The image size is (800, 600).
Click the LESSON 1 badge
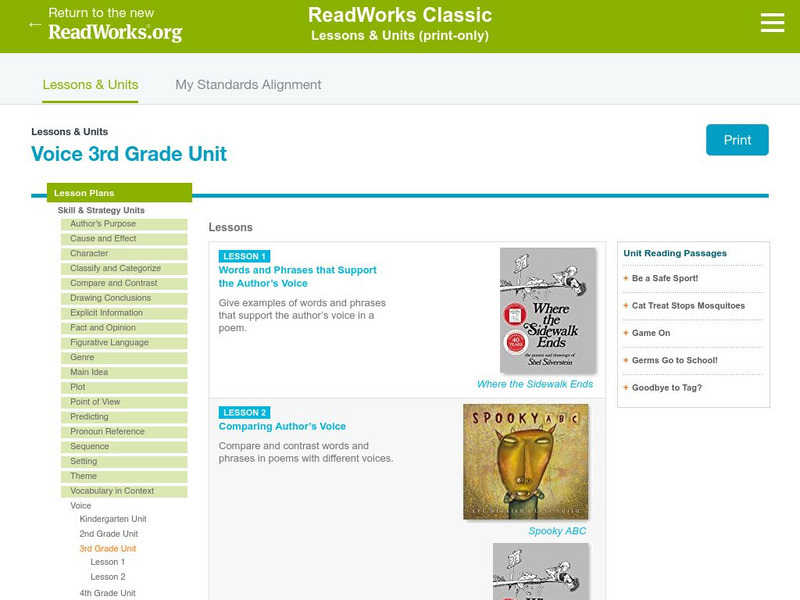pos(244,256)
